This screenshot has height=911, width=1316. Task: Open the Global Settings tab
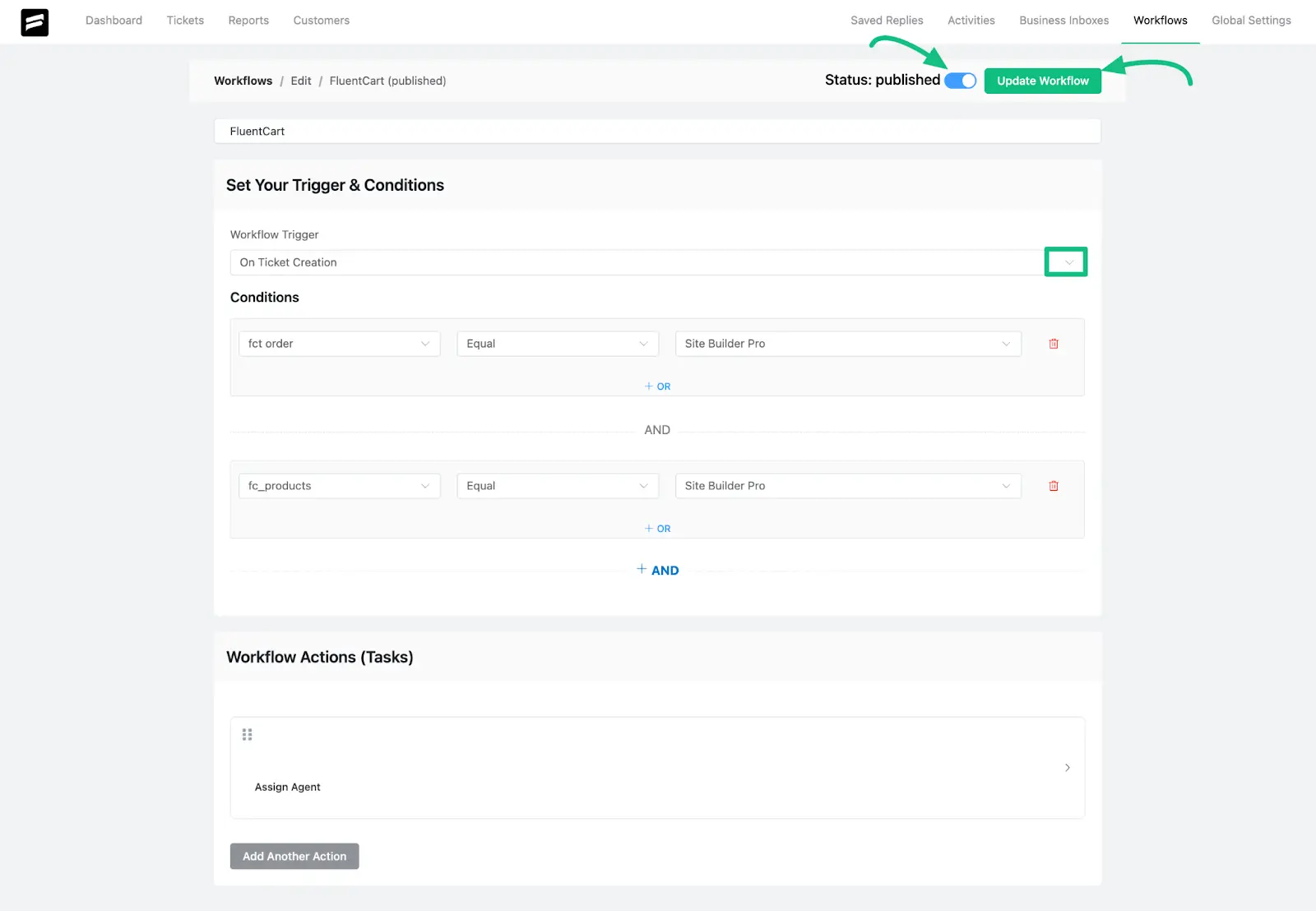point(1250,21)
